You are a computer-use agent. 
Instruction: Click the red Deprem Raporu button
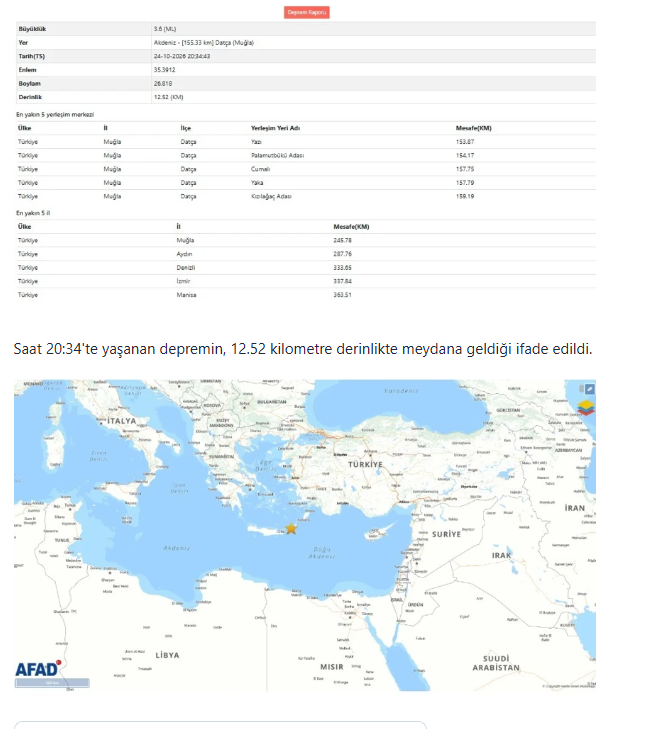306,12
